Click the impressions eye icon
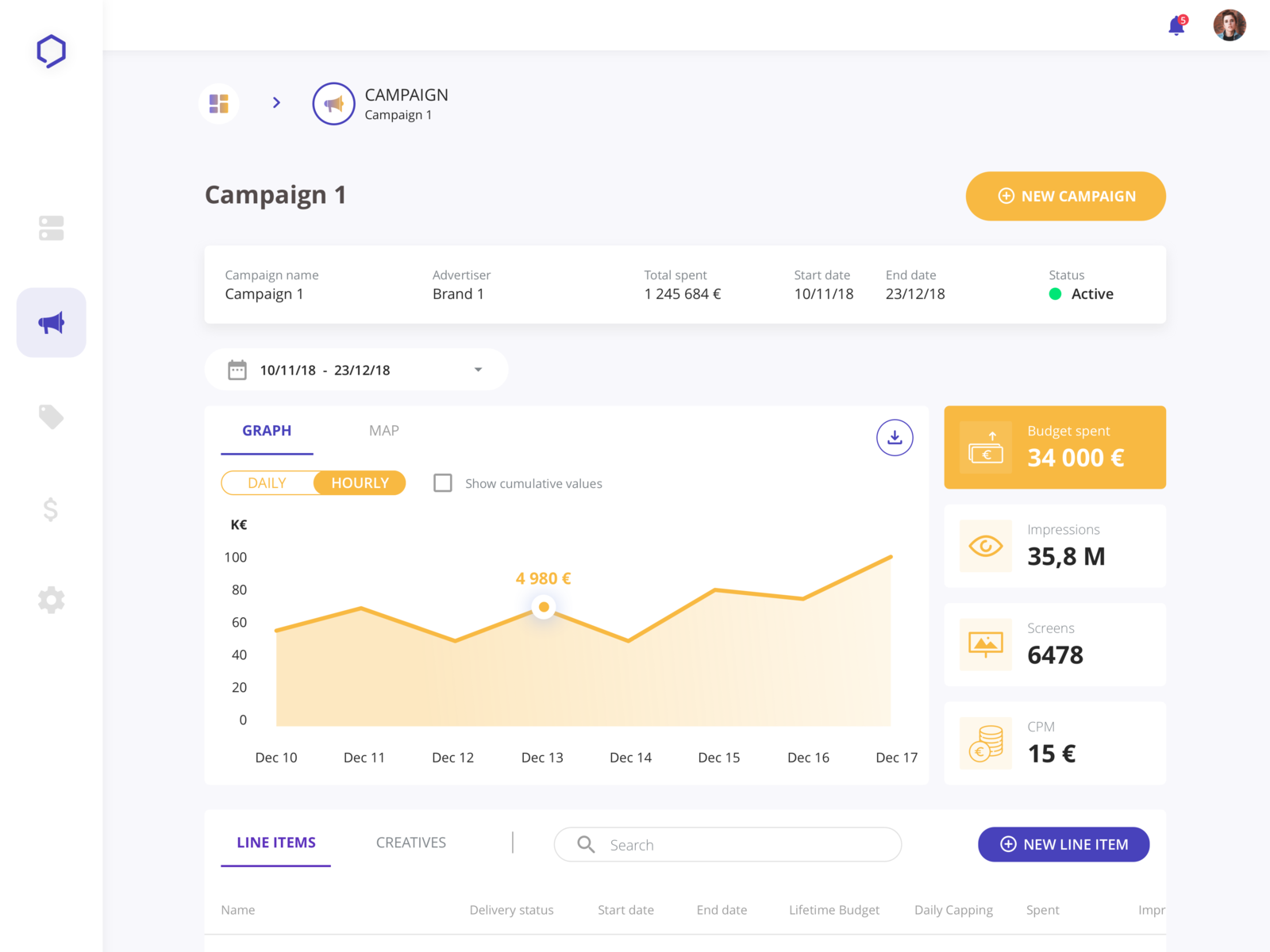The width and height of the screenshot is (1270, 952). click(x=986, y=546)
